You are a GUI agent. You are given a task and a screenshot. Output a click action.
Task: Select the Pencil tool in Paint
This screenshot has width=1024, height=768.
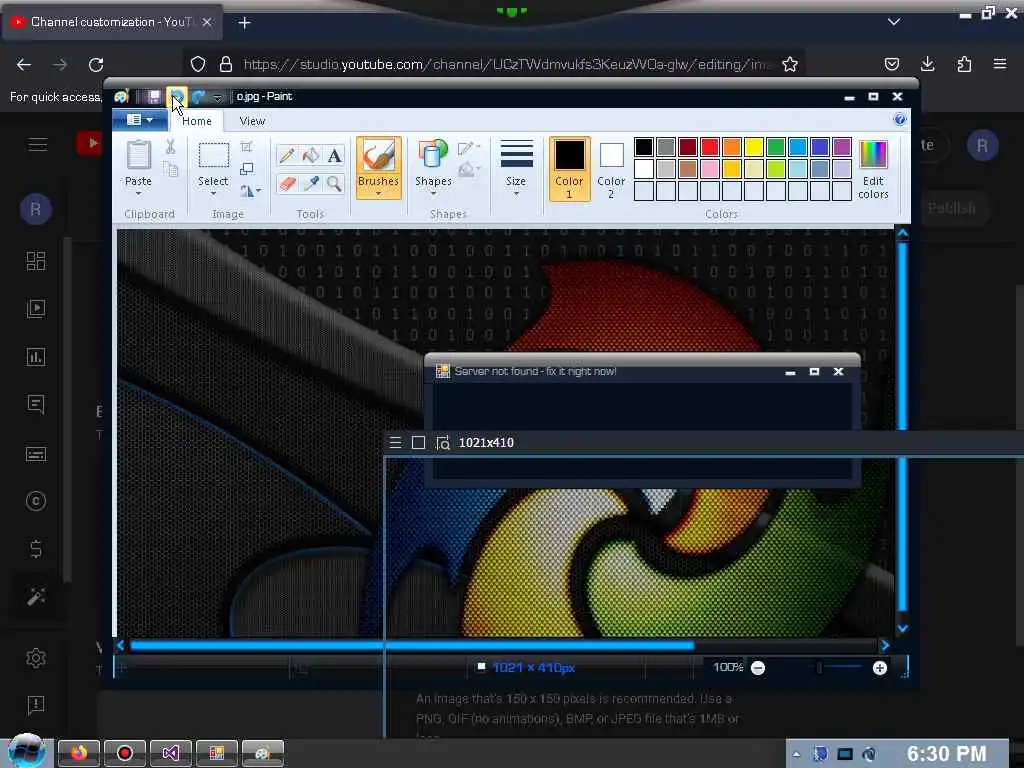[x=287, y=155]
